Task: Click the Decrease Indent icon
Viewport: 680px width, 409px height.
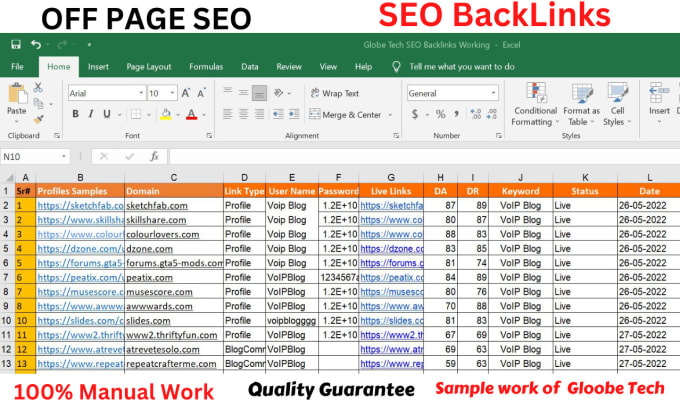Action: pos(278,114)
